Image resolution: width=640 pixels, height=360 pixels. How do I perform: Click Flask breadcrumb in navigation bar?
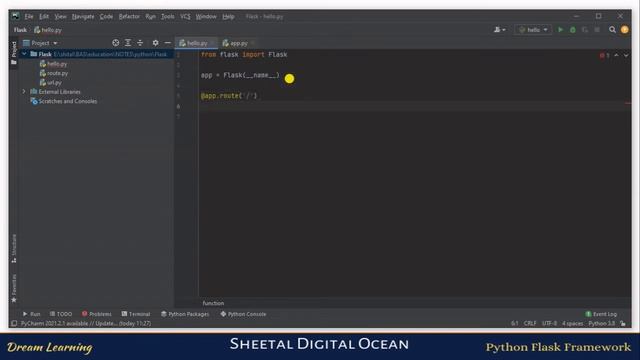(x=20, y=30)
